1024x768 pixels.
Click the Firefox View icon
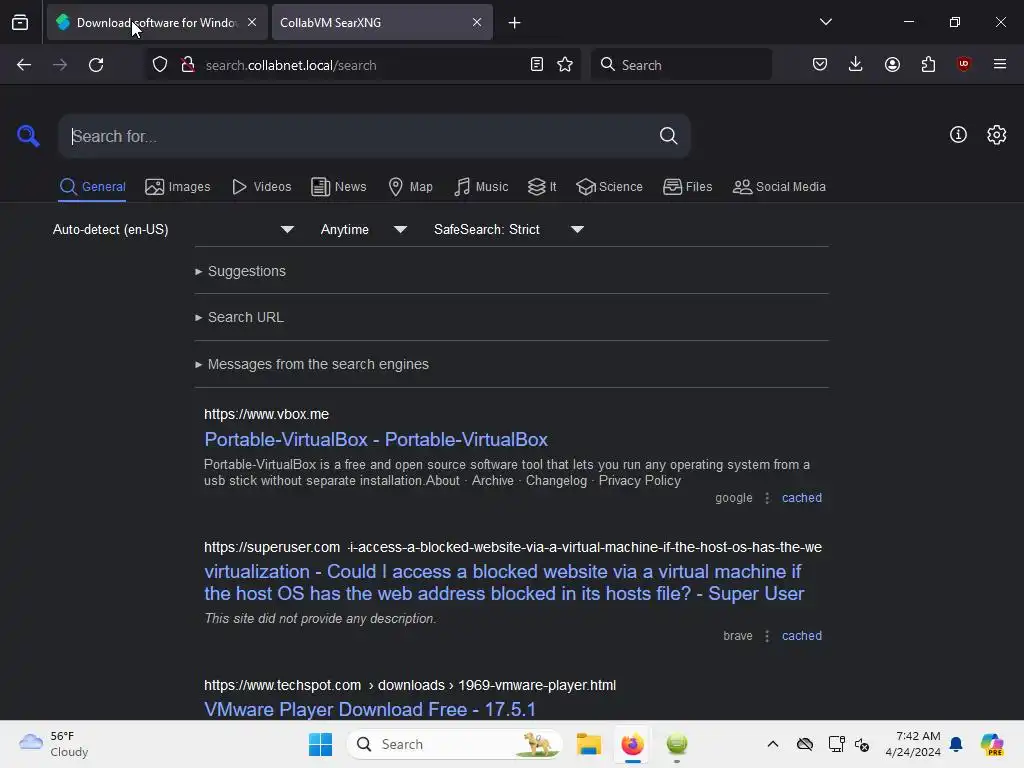(20, 23)
